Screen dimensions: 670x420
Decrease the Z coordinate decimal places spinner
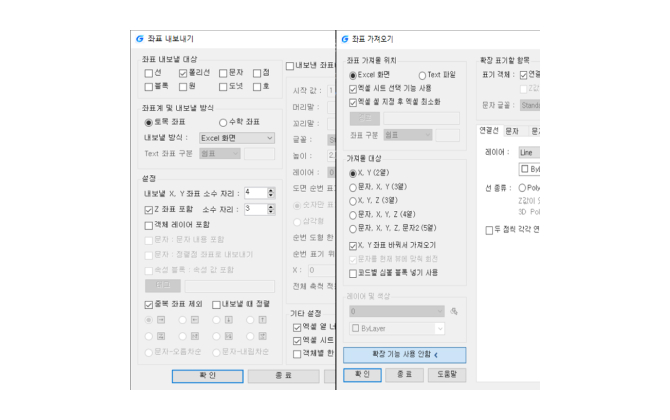tap(272, 212)
